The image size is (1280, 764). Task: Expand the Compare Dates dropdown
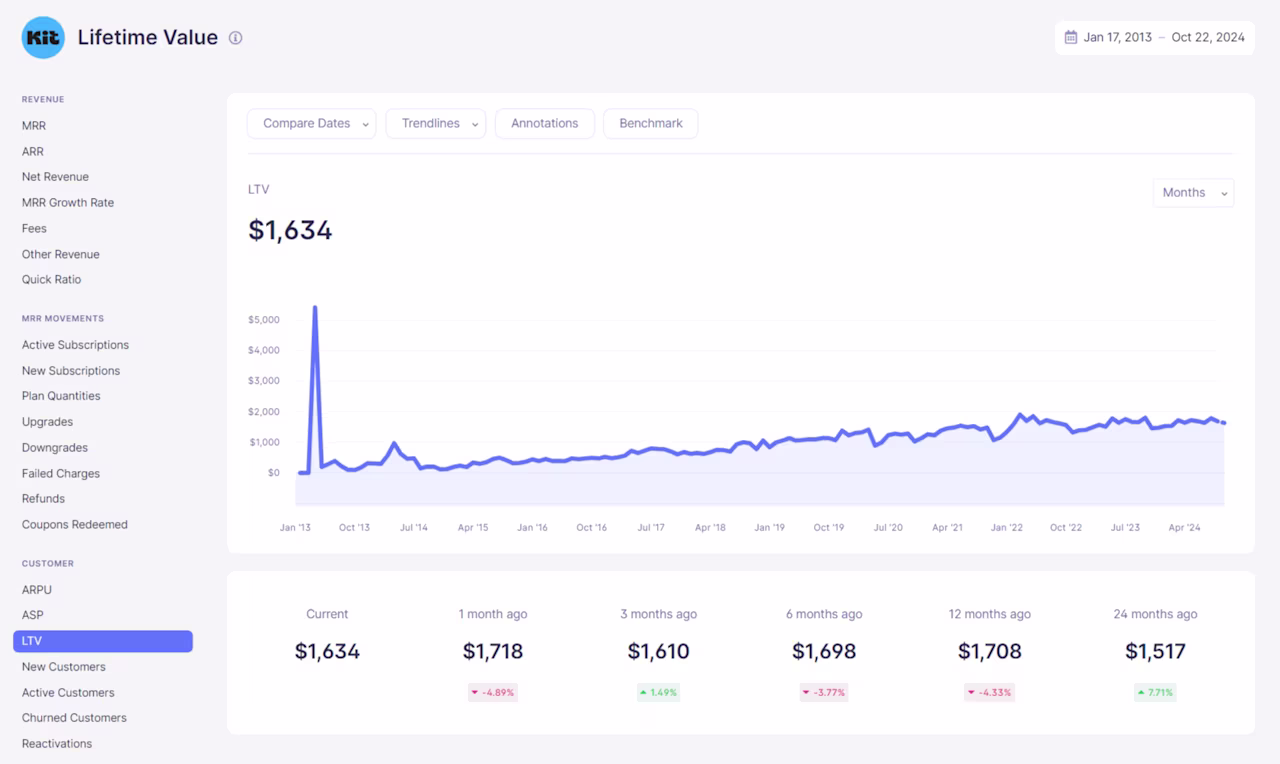(x=311, y=124)
